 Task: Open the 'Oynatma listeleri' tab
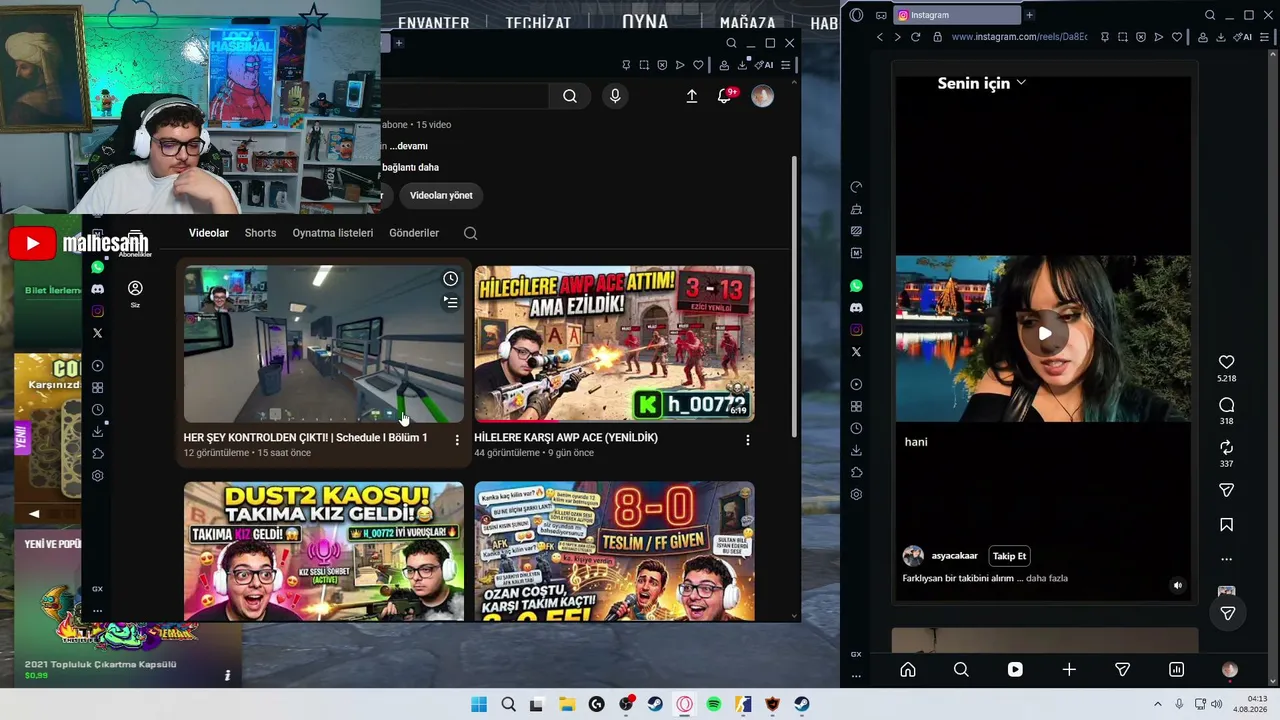click(333, 233)
